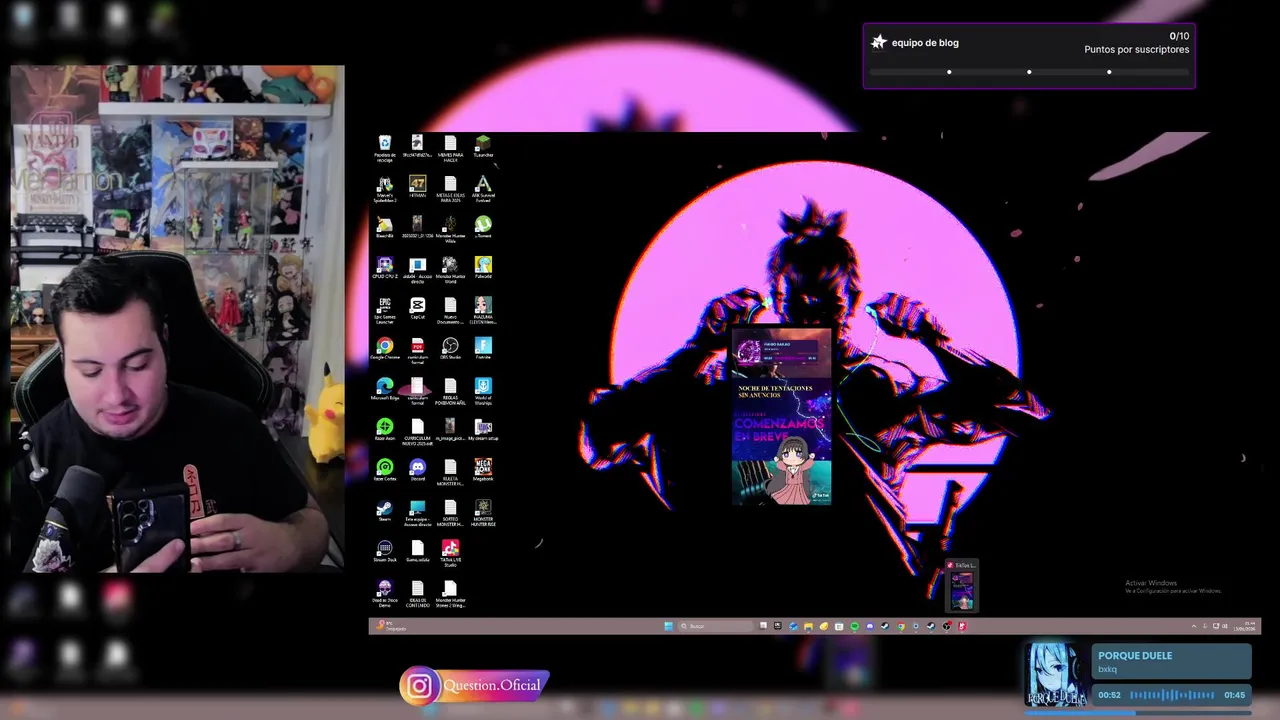The width and height of the screenshot is (1280, 720).
Task: Open the Razer Cortex desktop shortcut
Action: point(384,470)
